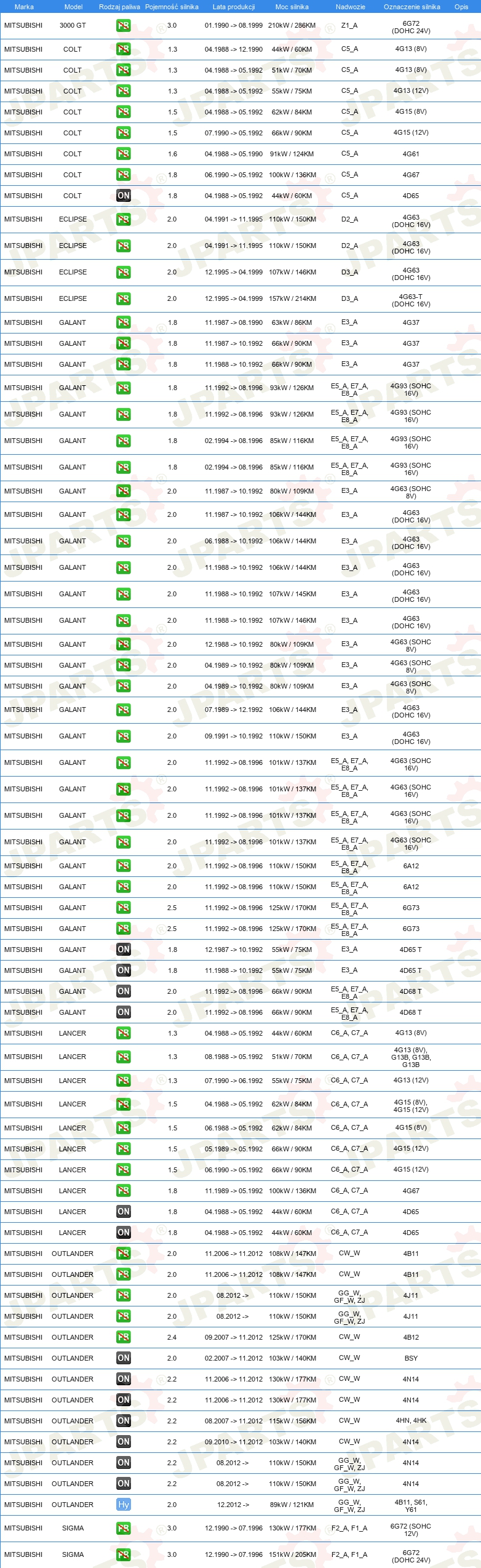Viewport: 481px width, 1568px height.
Task: Click the petrol icon in the LANCER 55kW row
Action: pyautogui.click(x=123, y=1080)
